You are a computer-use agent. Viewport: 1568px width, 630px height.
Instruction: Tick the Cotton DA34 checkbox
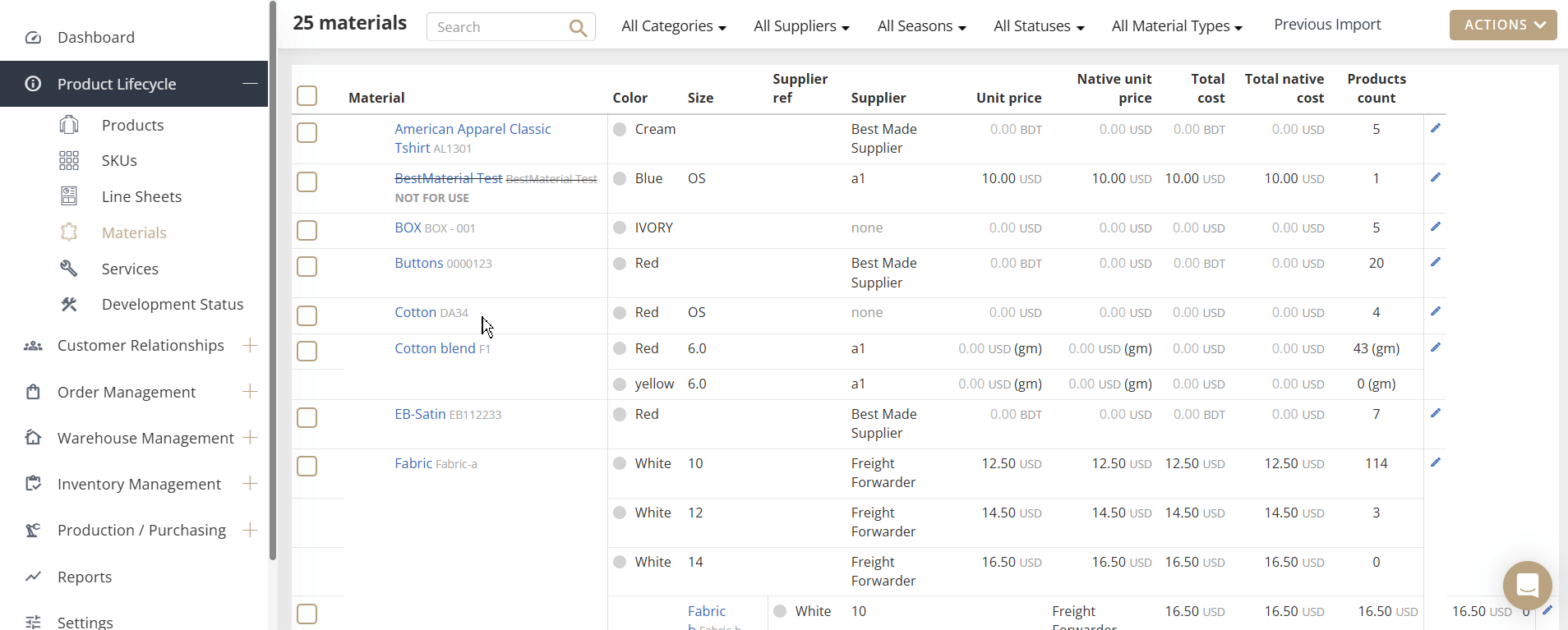point(307,315)
